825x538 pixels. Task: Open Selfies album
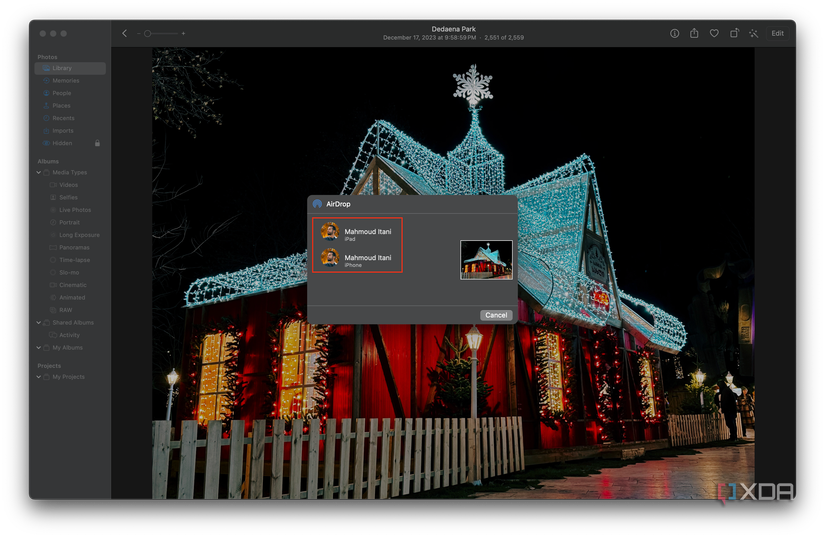pos(68,198)
